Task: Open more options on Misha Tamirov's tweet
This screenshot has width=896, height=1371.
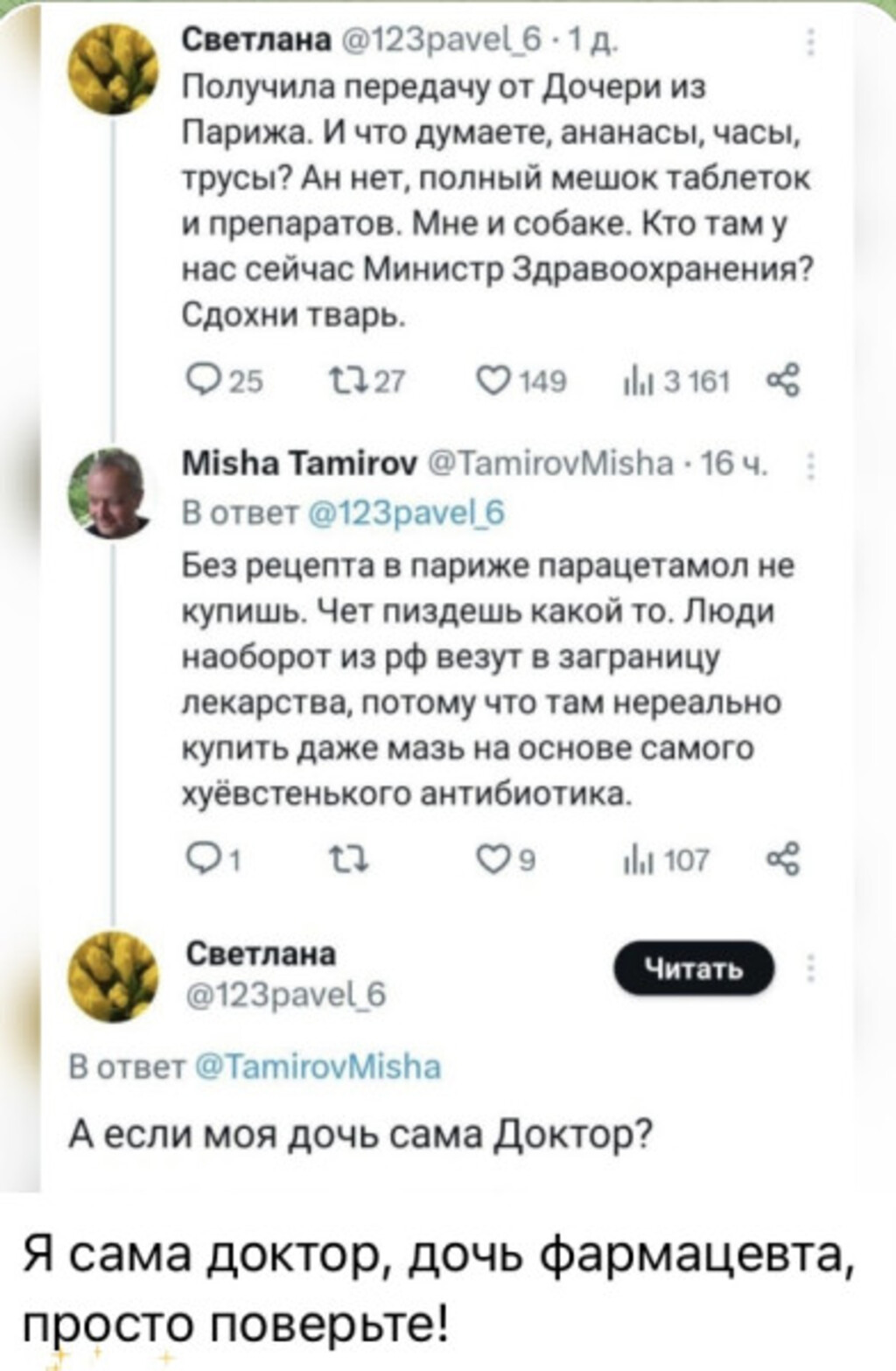Action: coord(811,468)
